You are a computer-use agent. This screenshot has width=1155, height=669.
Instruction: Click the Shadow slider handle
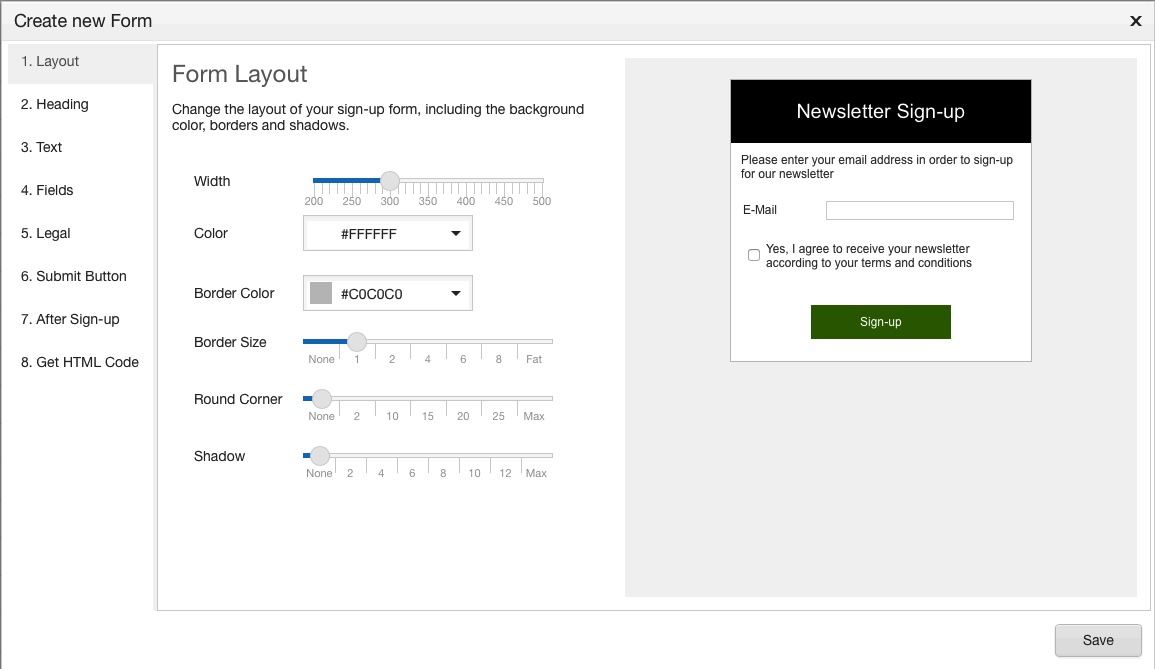pos(320,455)
